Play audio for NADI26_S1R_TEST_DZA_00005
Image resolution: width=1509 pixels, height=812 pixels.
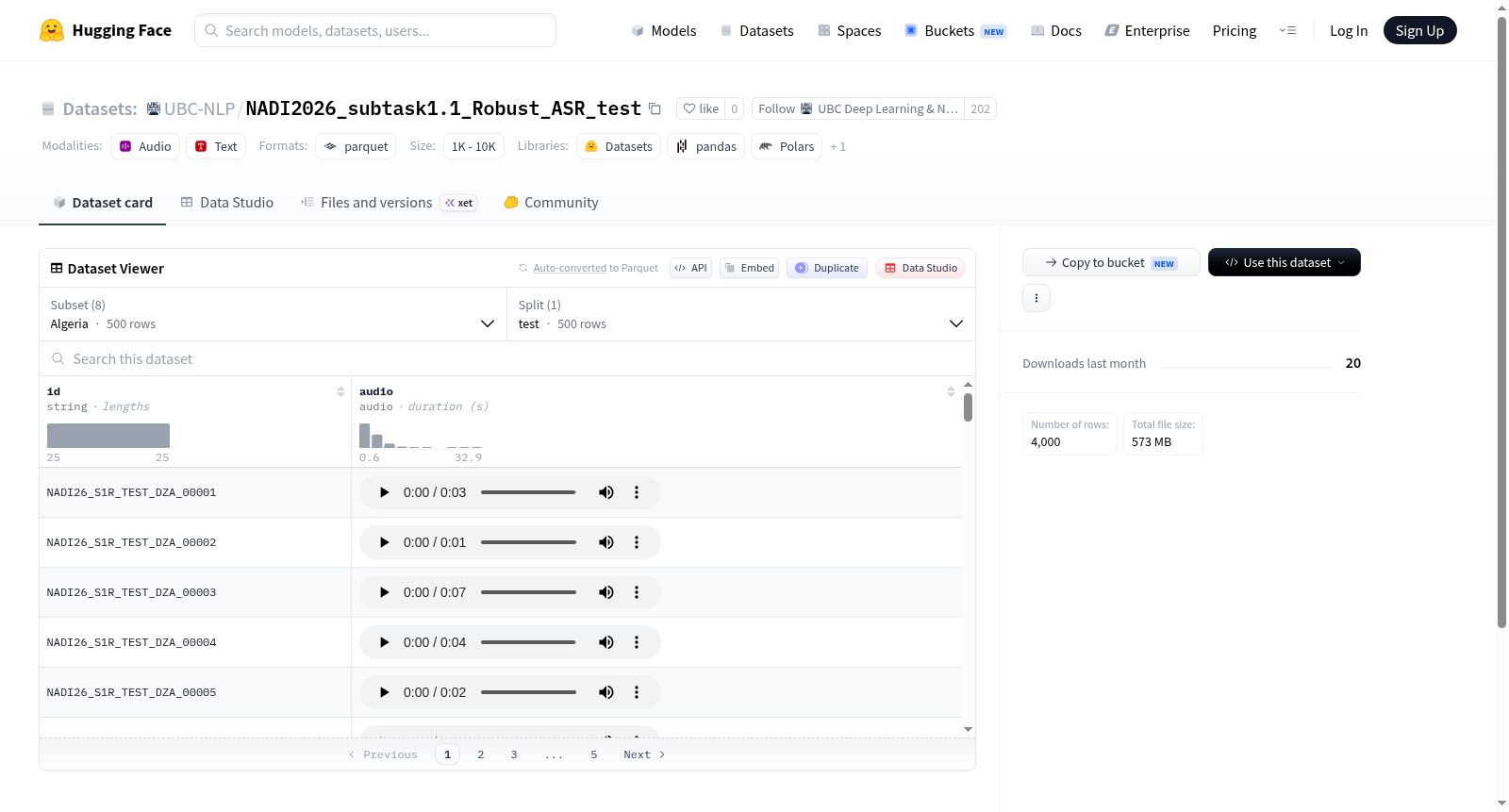(x=384, y=692)
